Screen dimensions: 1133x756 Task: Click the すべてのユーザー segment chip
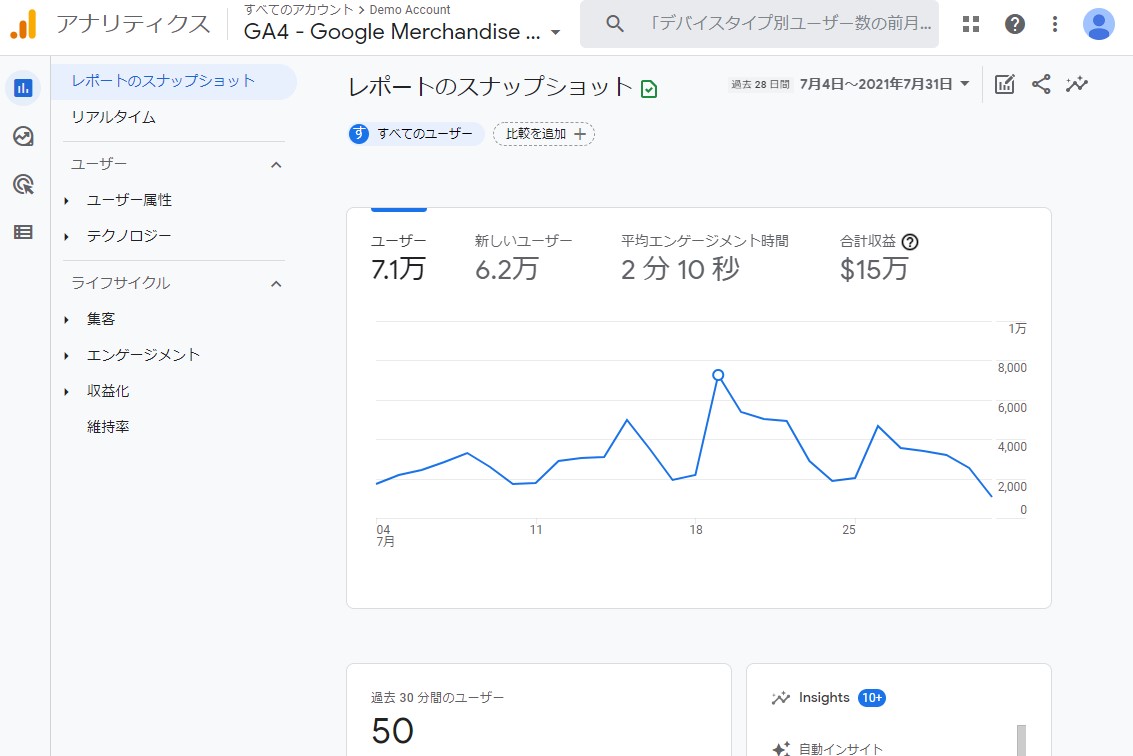(x=415, y=134)
